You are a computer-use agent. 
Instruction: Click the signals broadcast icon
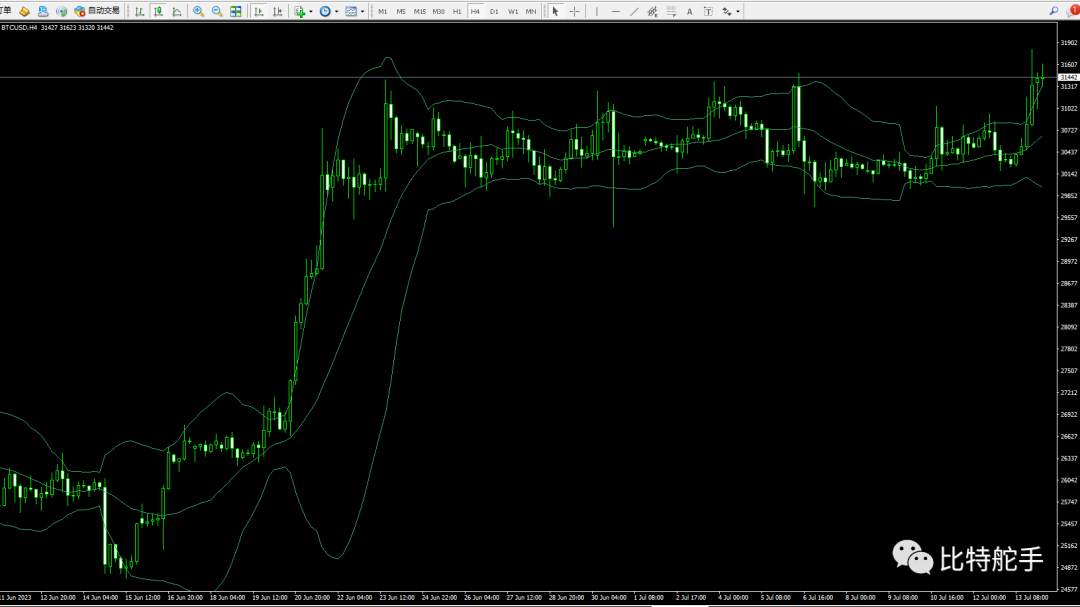pyautogui.click(x=61, y=11)
